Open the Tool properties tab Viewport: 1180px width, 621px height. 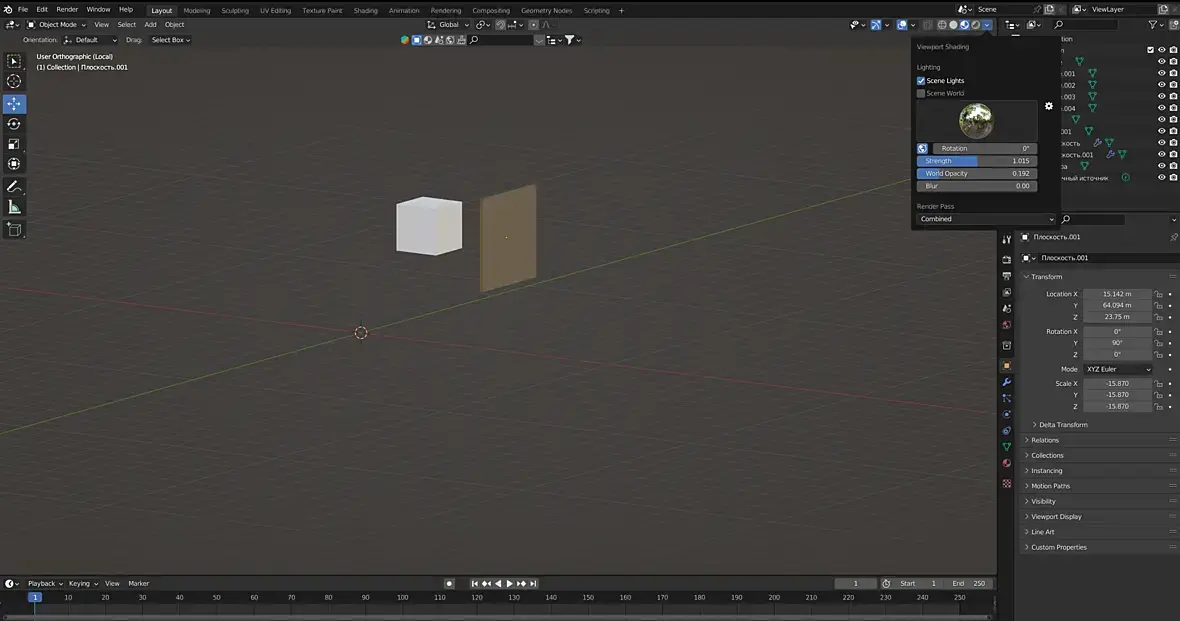coord(1007,239)
